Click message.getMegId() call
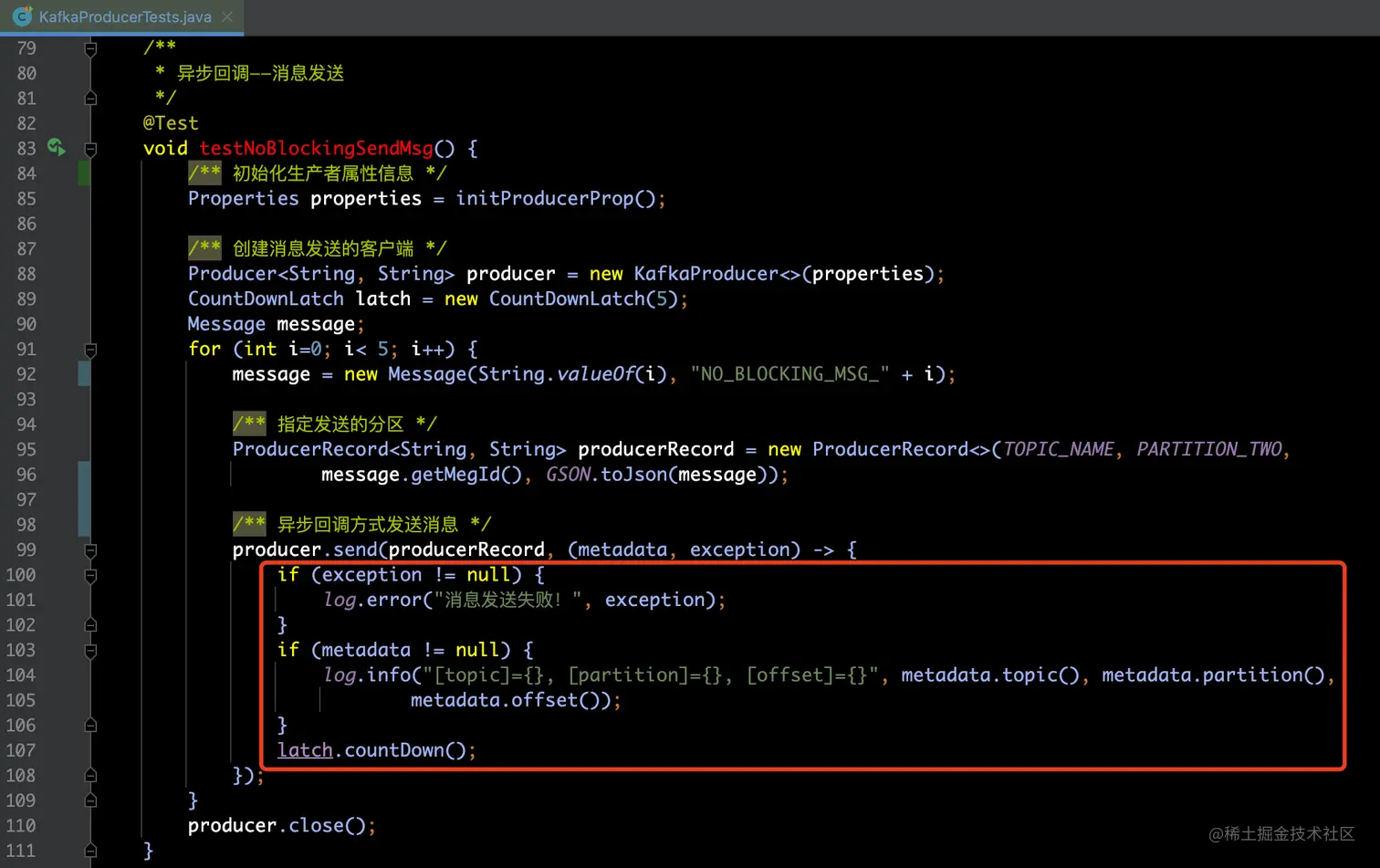The height and width of the screenshot is (868, 1380). tap(421, 475)
